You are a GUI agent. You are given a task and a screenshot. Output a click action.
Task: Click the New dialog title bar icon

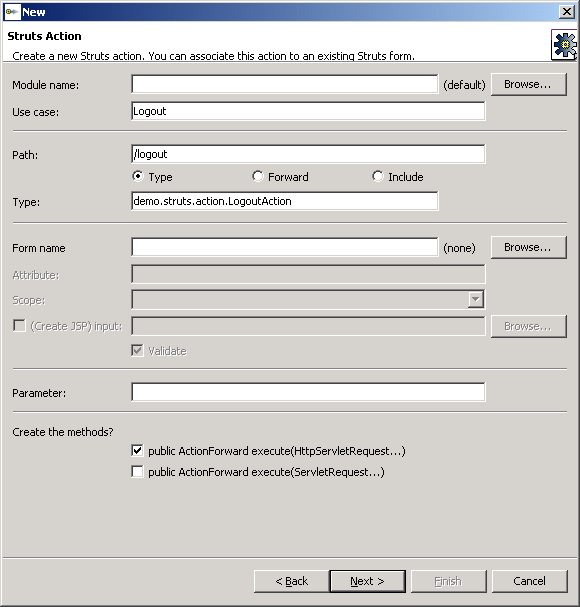(x=12, y=12)
